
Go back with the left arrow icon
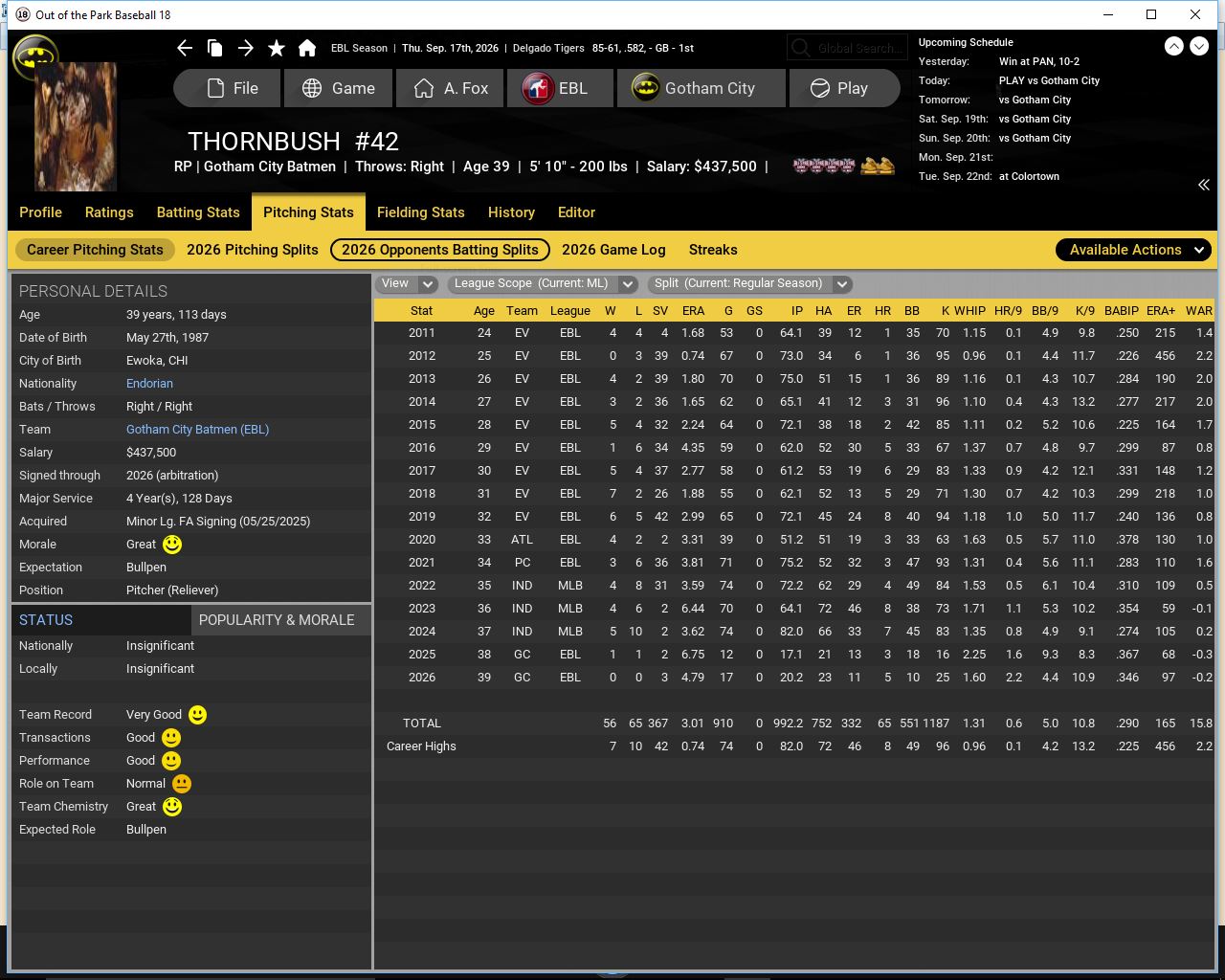(x=185, y=48)
